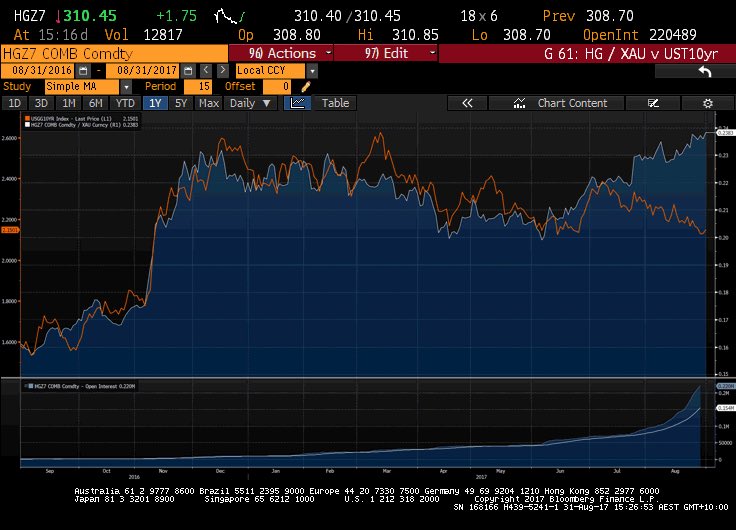Click the Study label
The width and height of the screenshot is (736, 530).
coord(17,87)
